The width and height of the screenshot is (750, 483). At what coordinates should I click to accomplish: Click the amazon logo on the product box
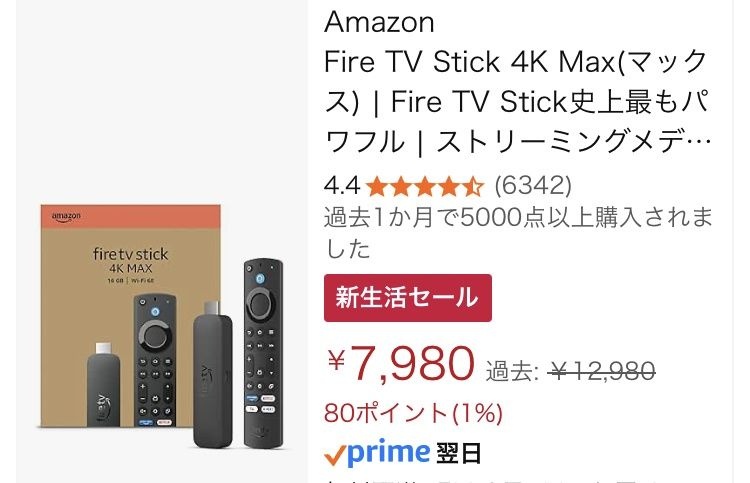coord(66,217)
